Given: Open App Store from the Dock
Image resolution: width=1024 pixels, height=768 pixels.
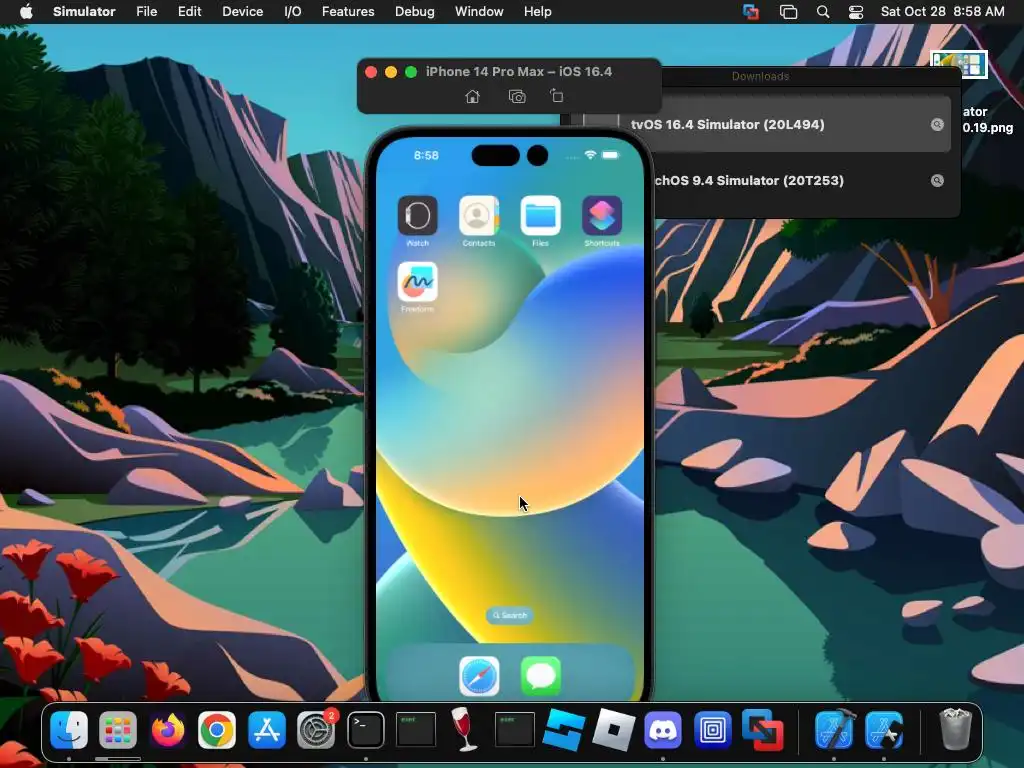Looking at the screenshot, I should (266, 729).
